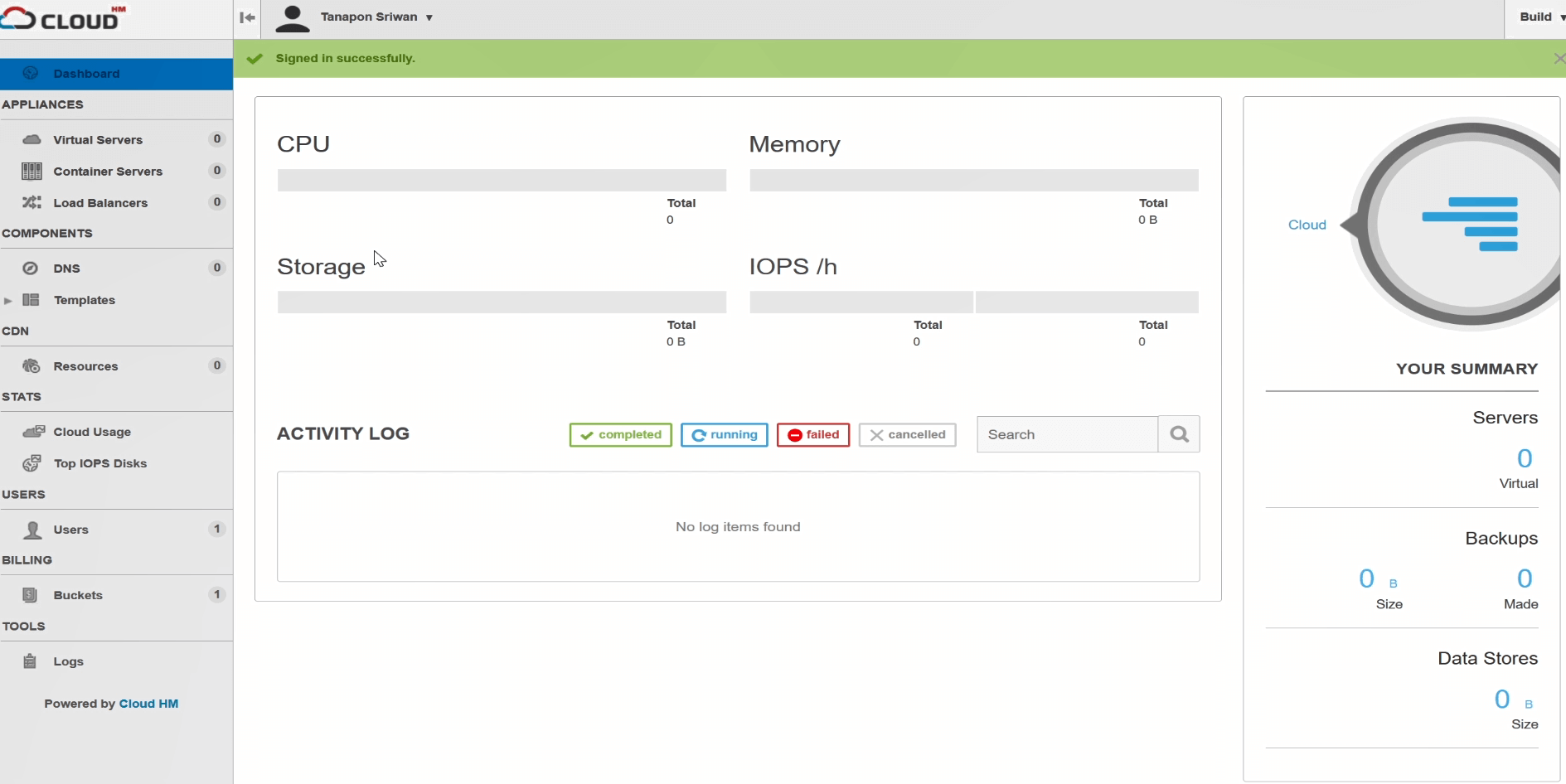Click the search magnifier button in Activity Log
This screenshot has height=784, width=1566.
(1179, 434)
